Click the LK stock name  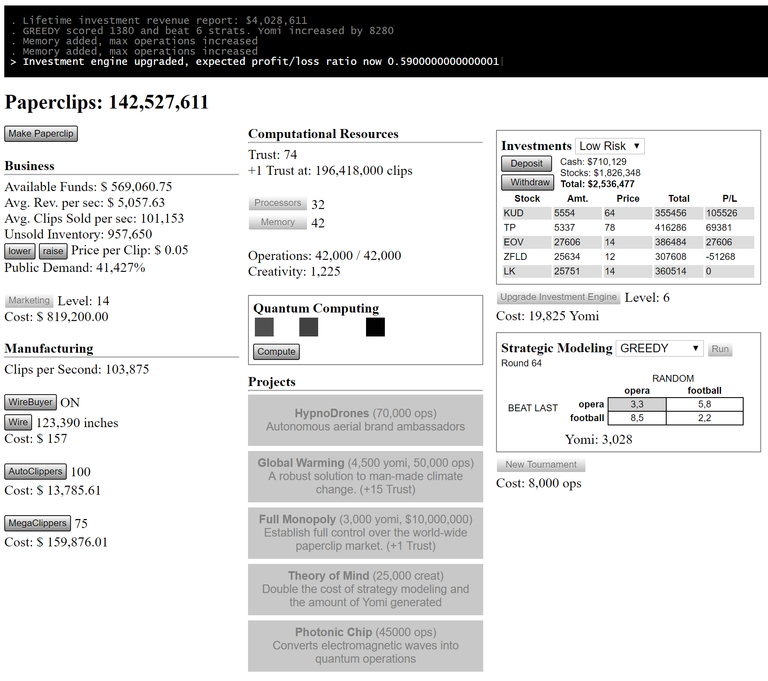(509, 271)
